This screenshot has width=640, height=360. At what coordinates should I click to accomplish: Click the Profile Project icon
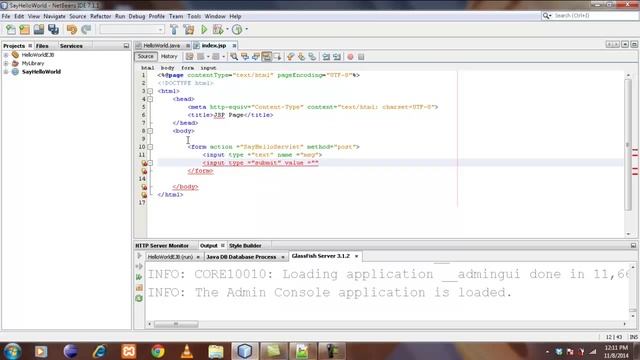point(237,29)
